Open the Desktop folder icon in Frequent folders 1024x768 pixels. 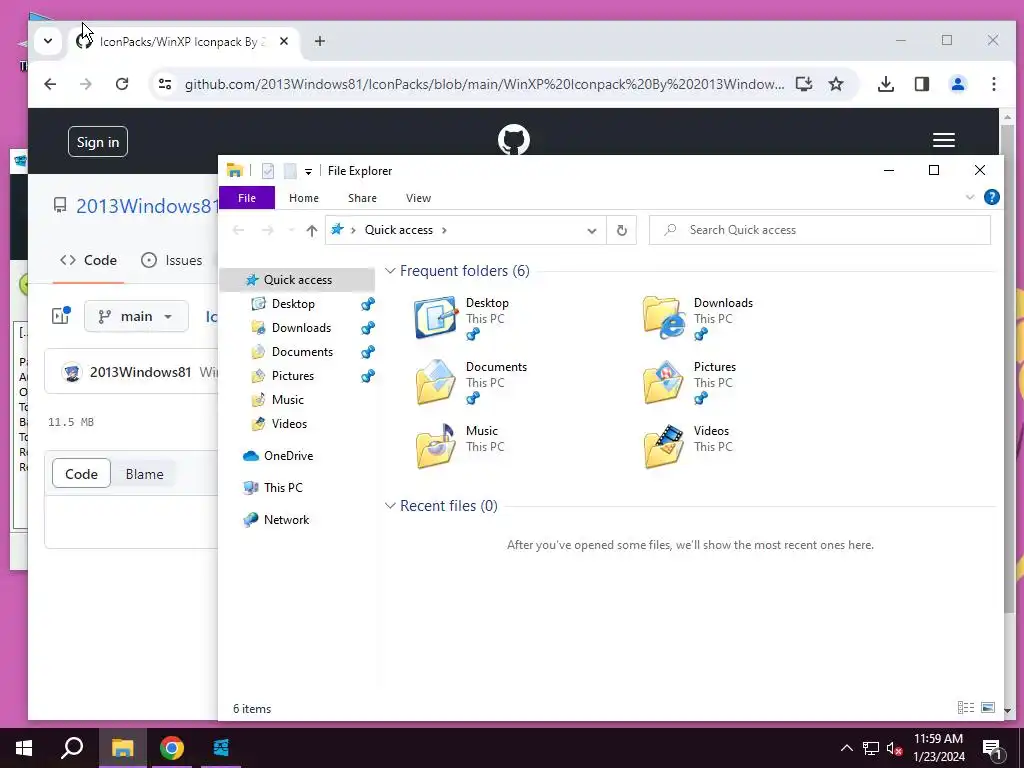click(x=436, y=318)
